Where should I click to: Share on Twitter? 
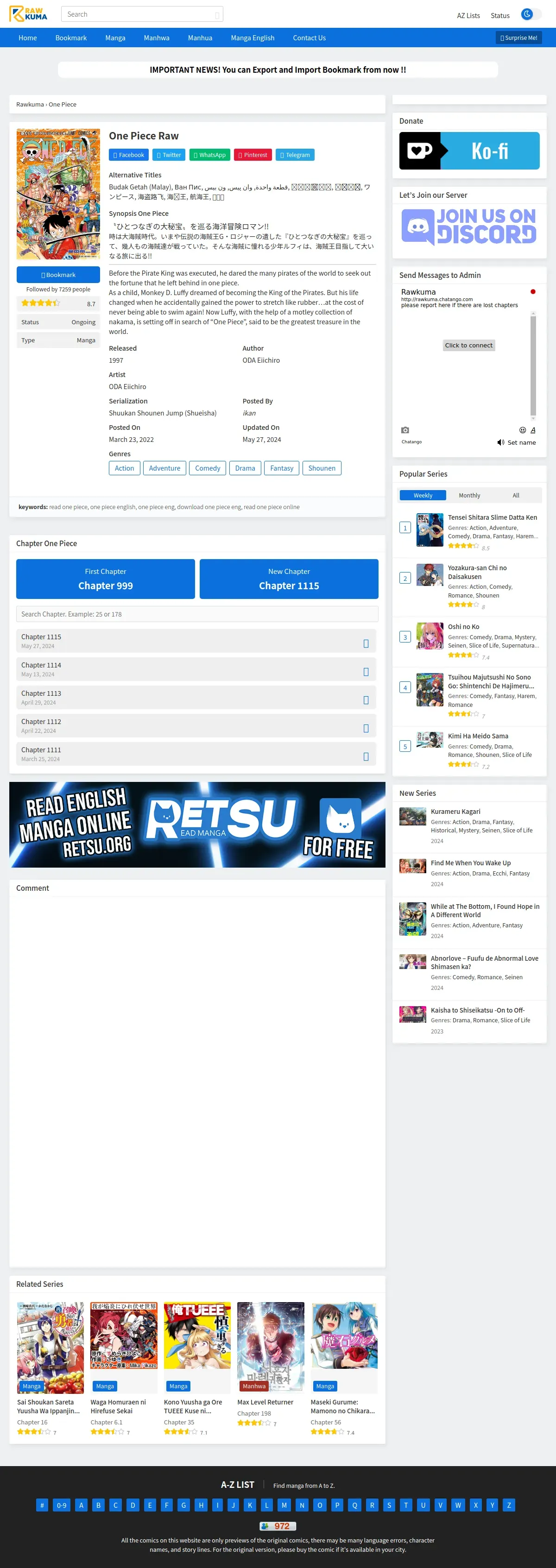coord(169,155)
